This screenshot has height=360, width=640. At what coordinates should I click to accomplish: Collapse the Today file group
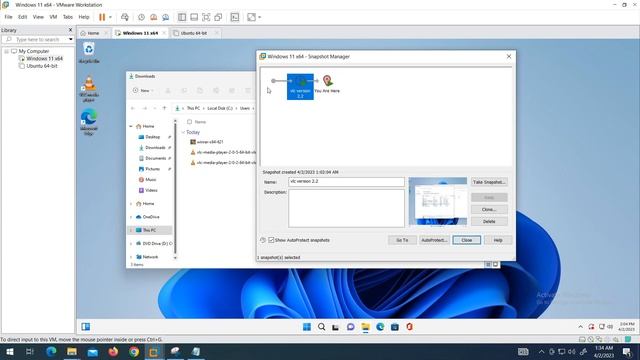[183, 132]
